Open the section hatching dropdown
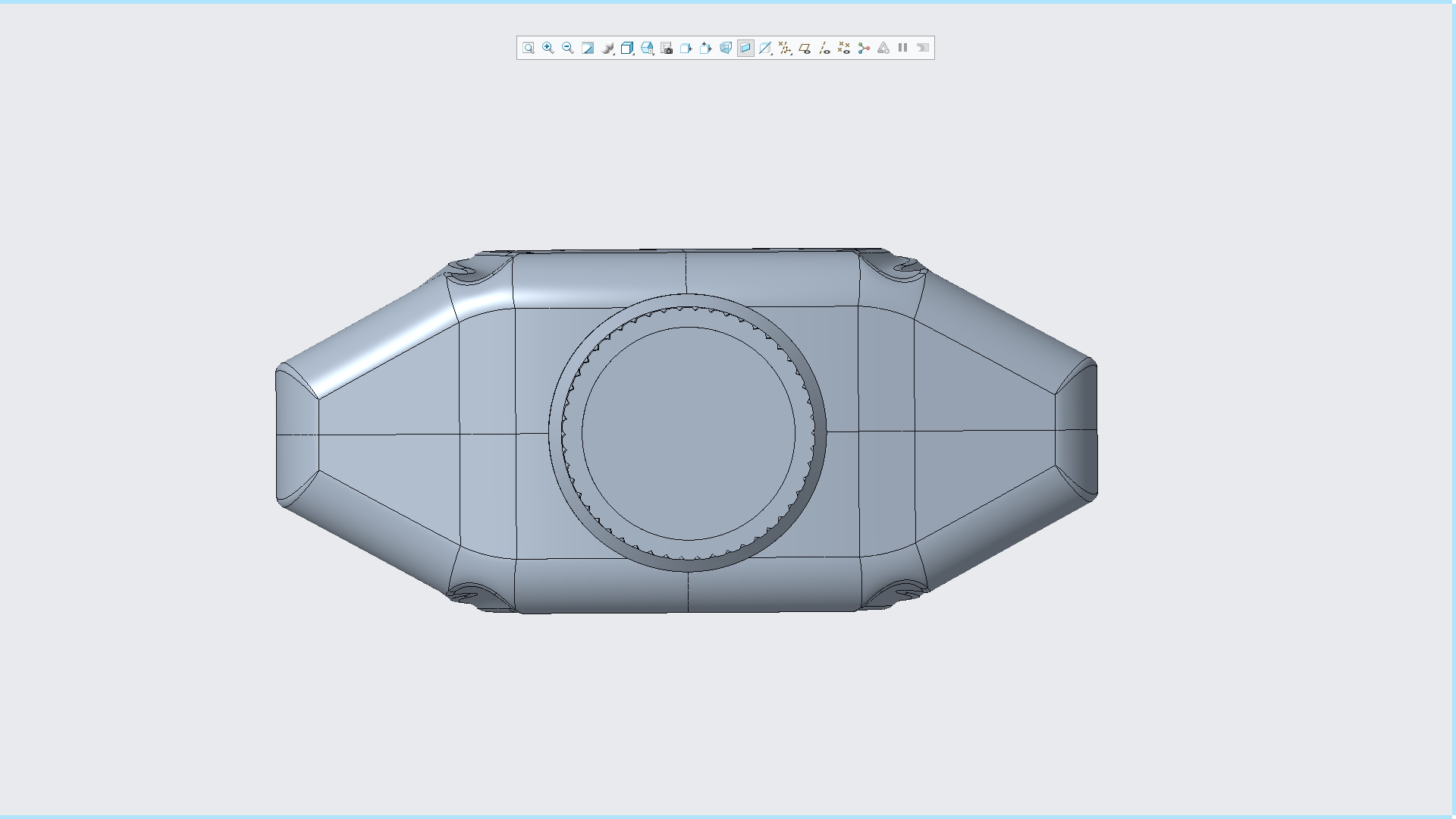 [765, 48]
